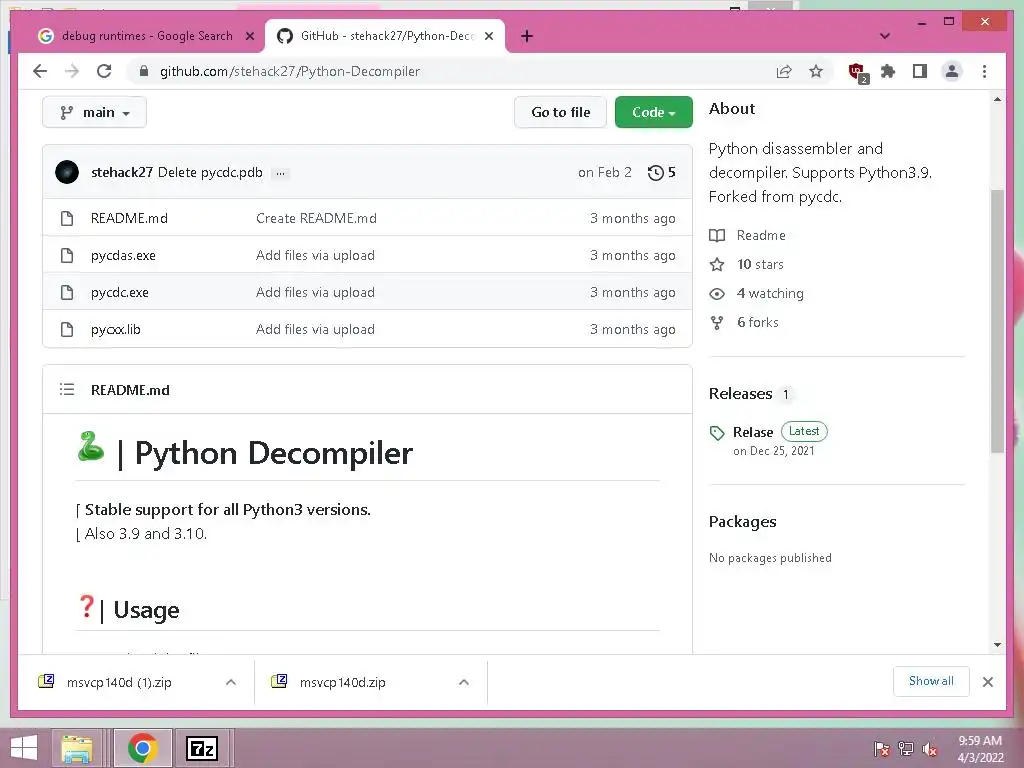
Task: Open the stehack27 author link
Action: 121,172
